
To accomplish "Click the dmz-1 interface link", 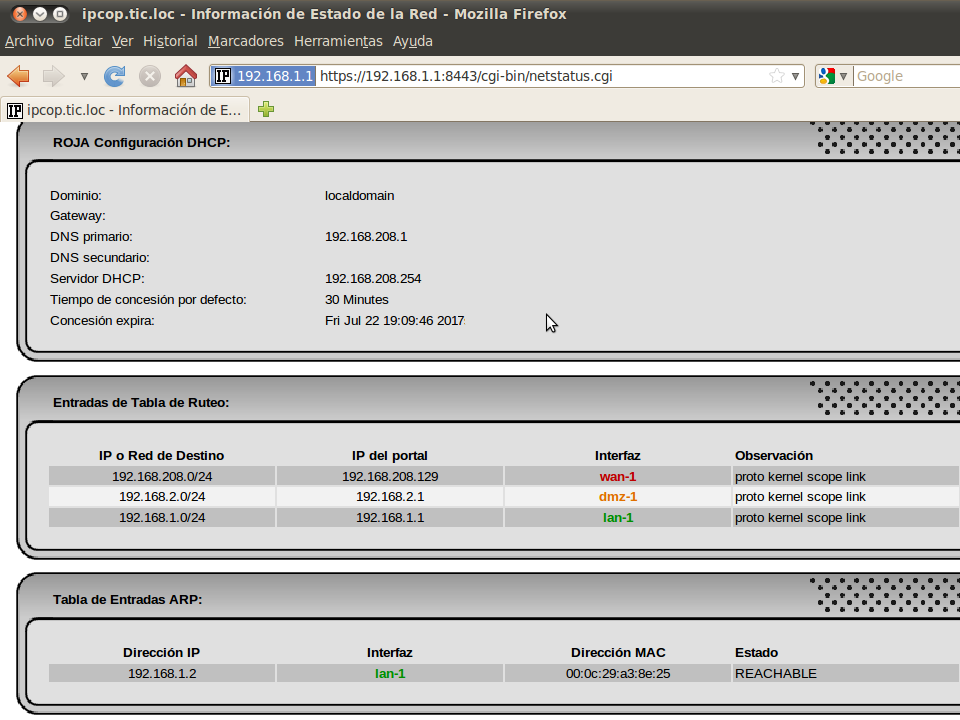I will tap(617, 497).
